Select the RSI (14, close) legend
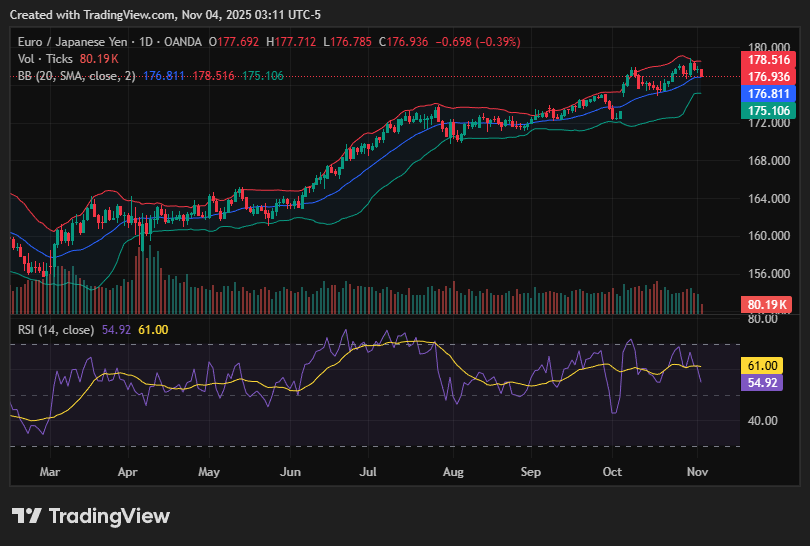Screen dimensions: 810x546 tap(56, 329)
